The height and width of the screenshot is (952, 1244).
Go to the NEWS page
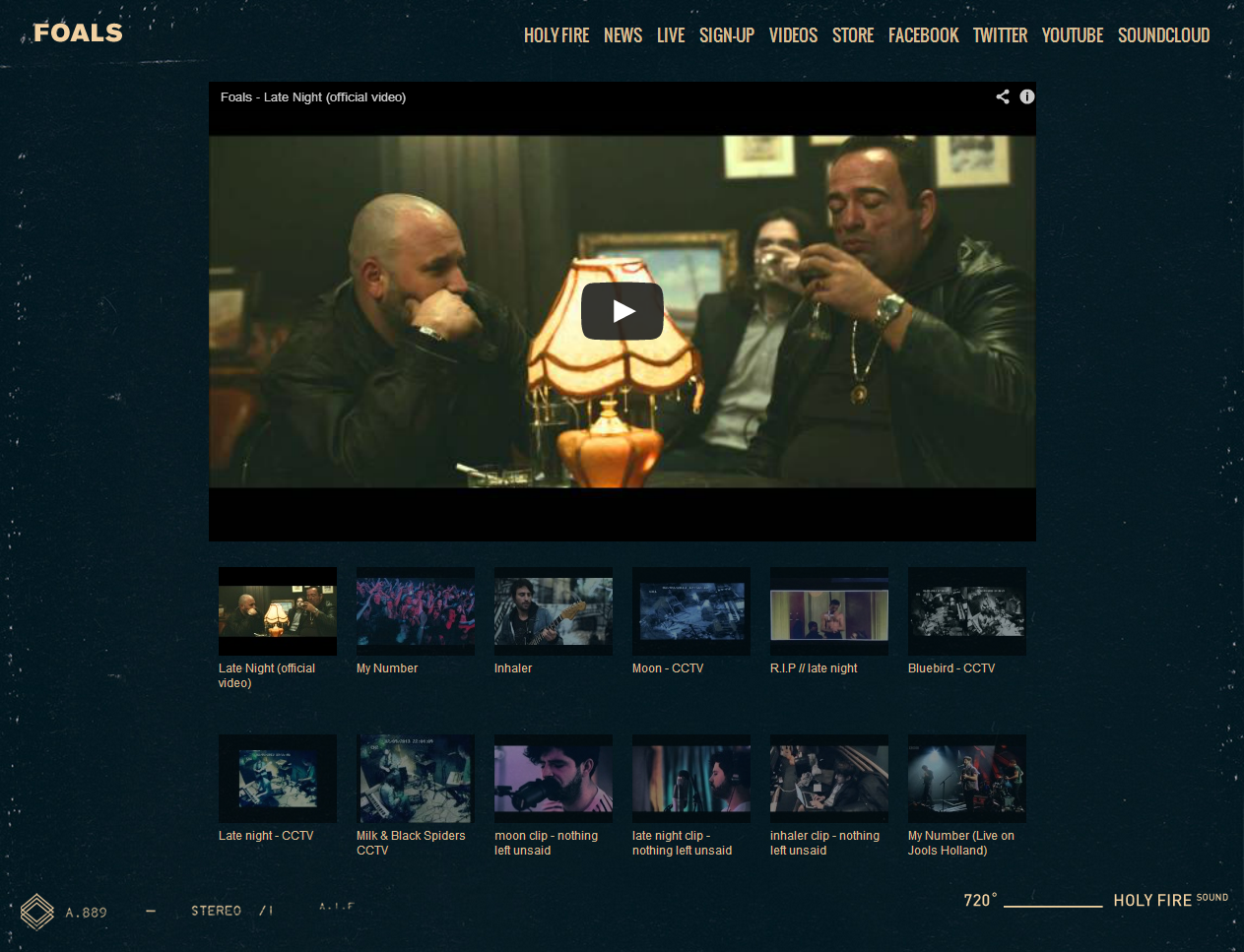[622, 35]
